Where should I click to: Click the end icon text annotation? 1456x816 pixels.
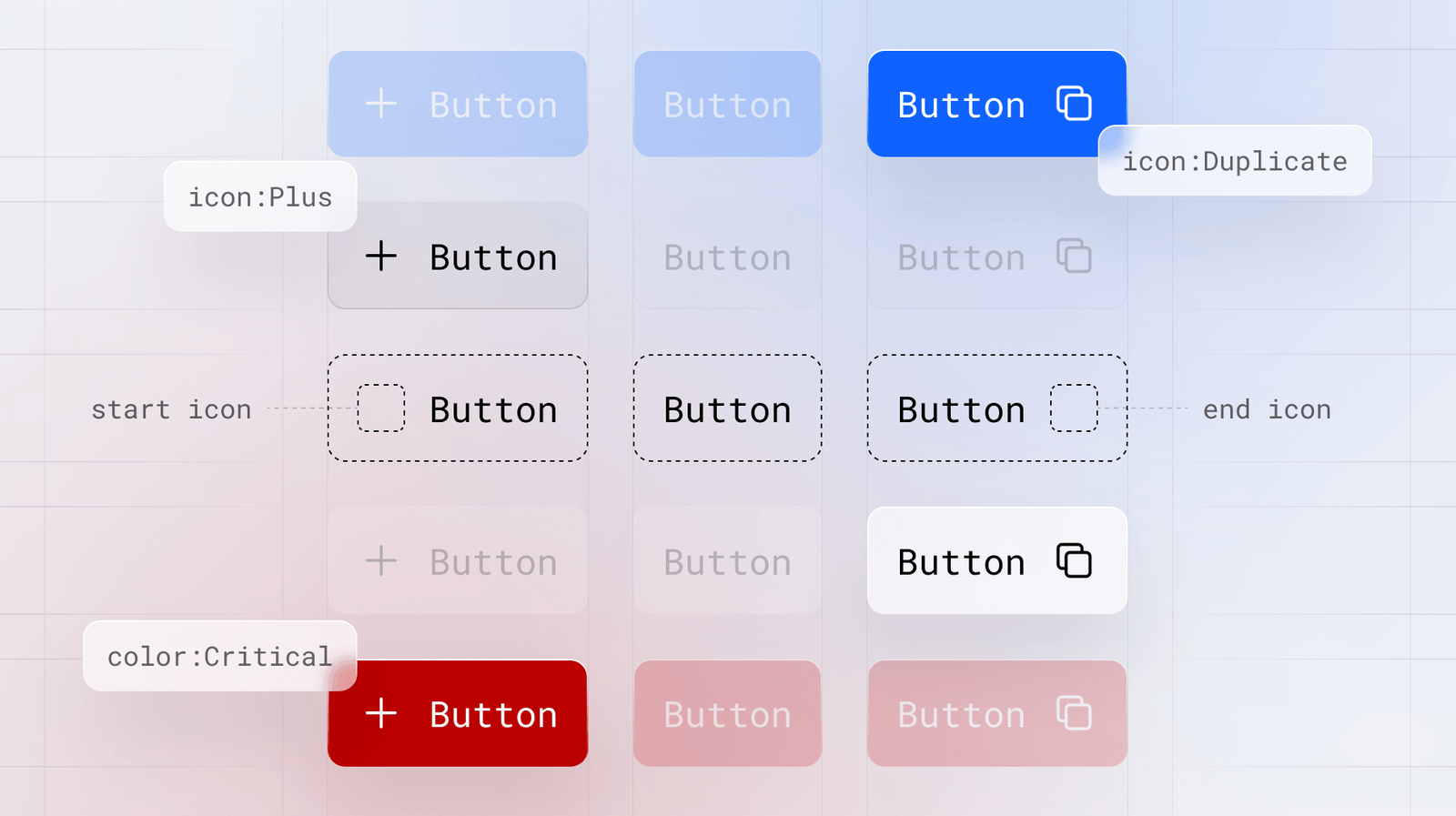tap(1267, 408)
